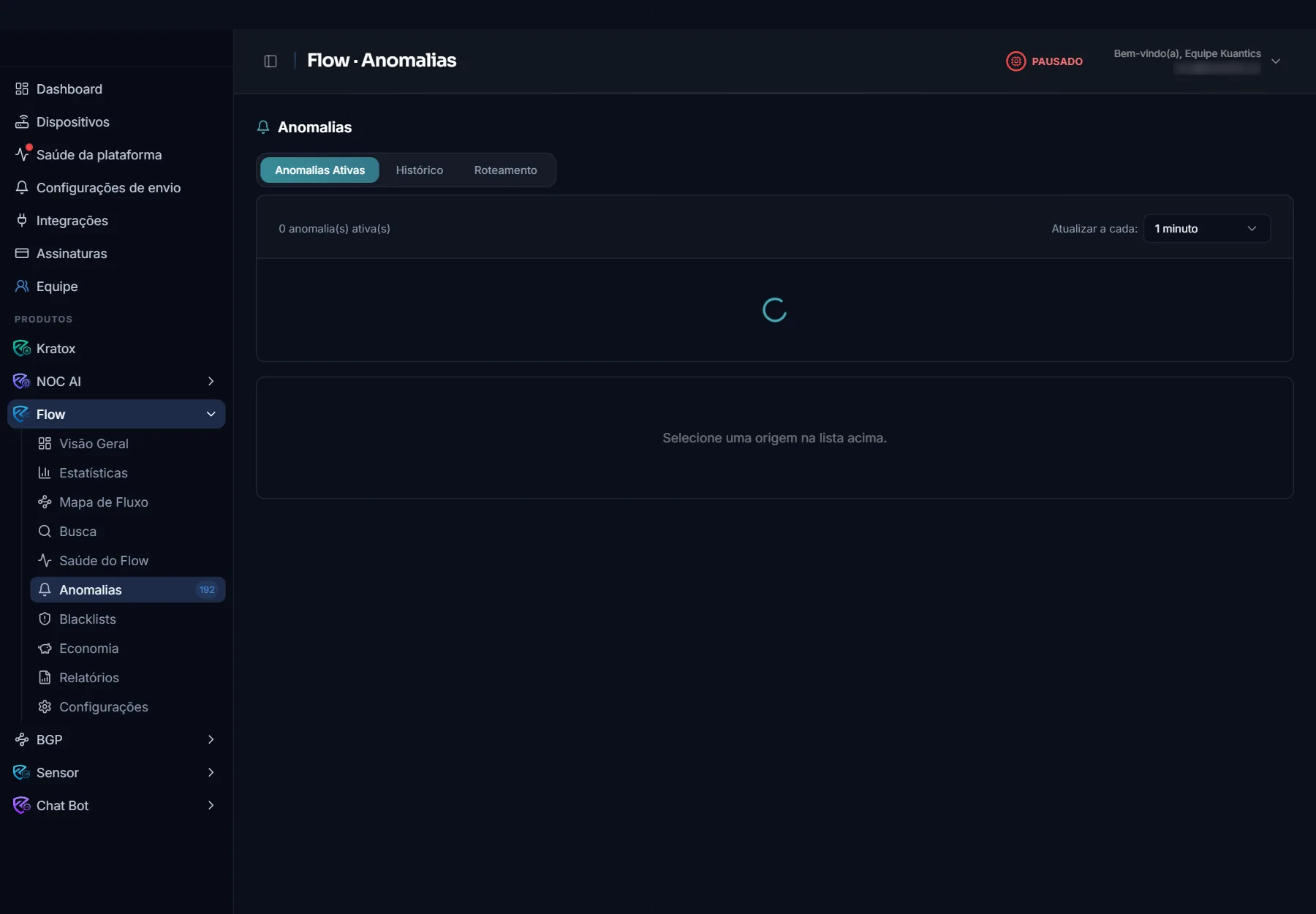Expand the BGP submenu

coord(211,739)
